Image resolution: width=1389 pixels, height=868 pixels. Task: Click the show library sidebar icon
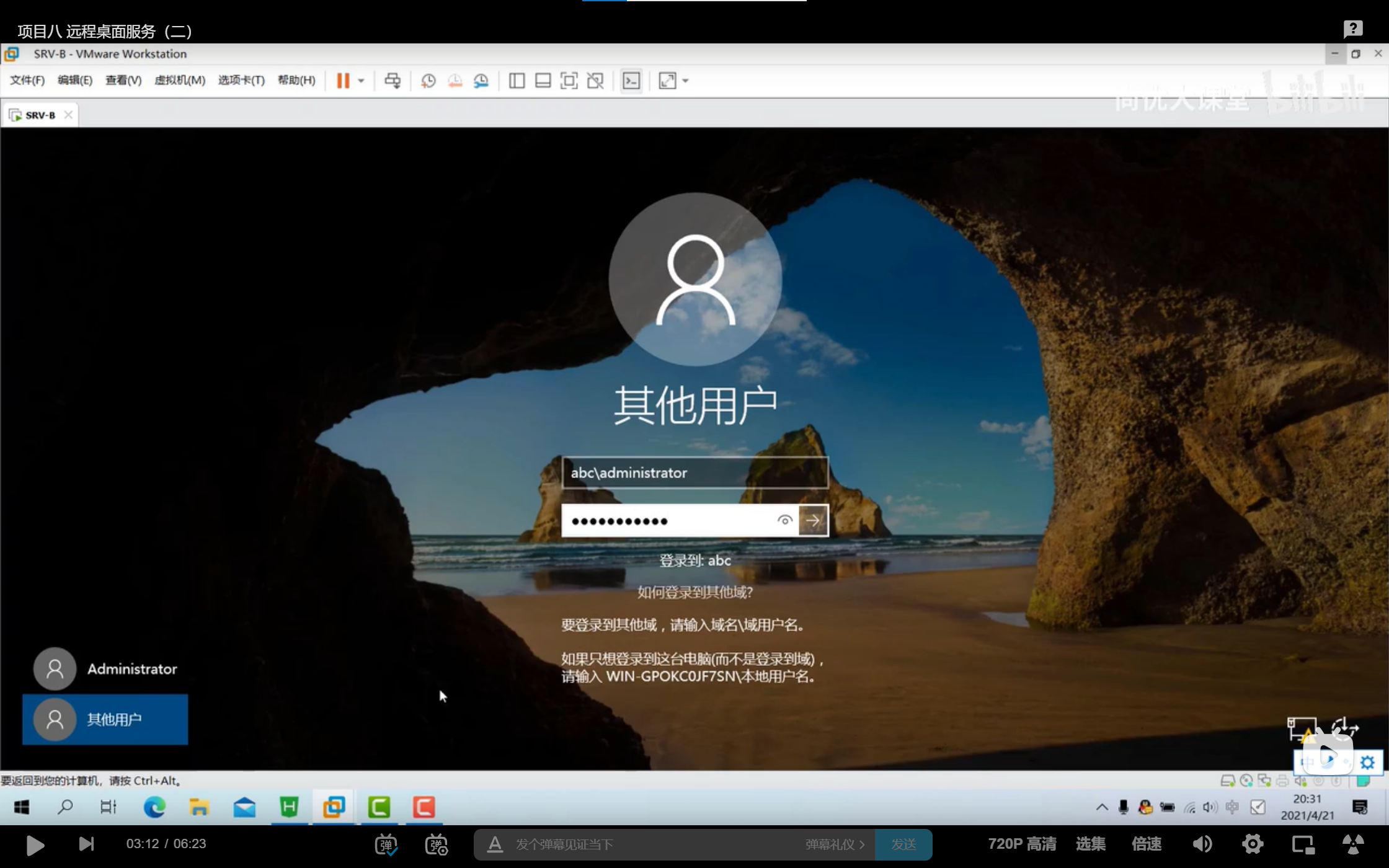point(517,81)
